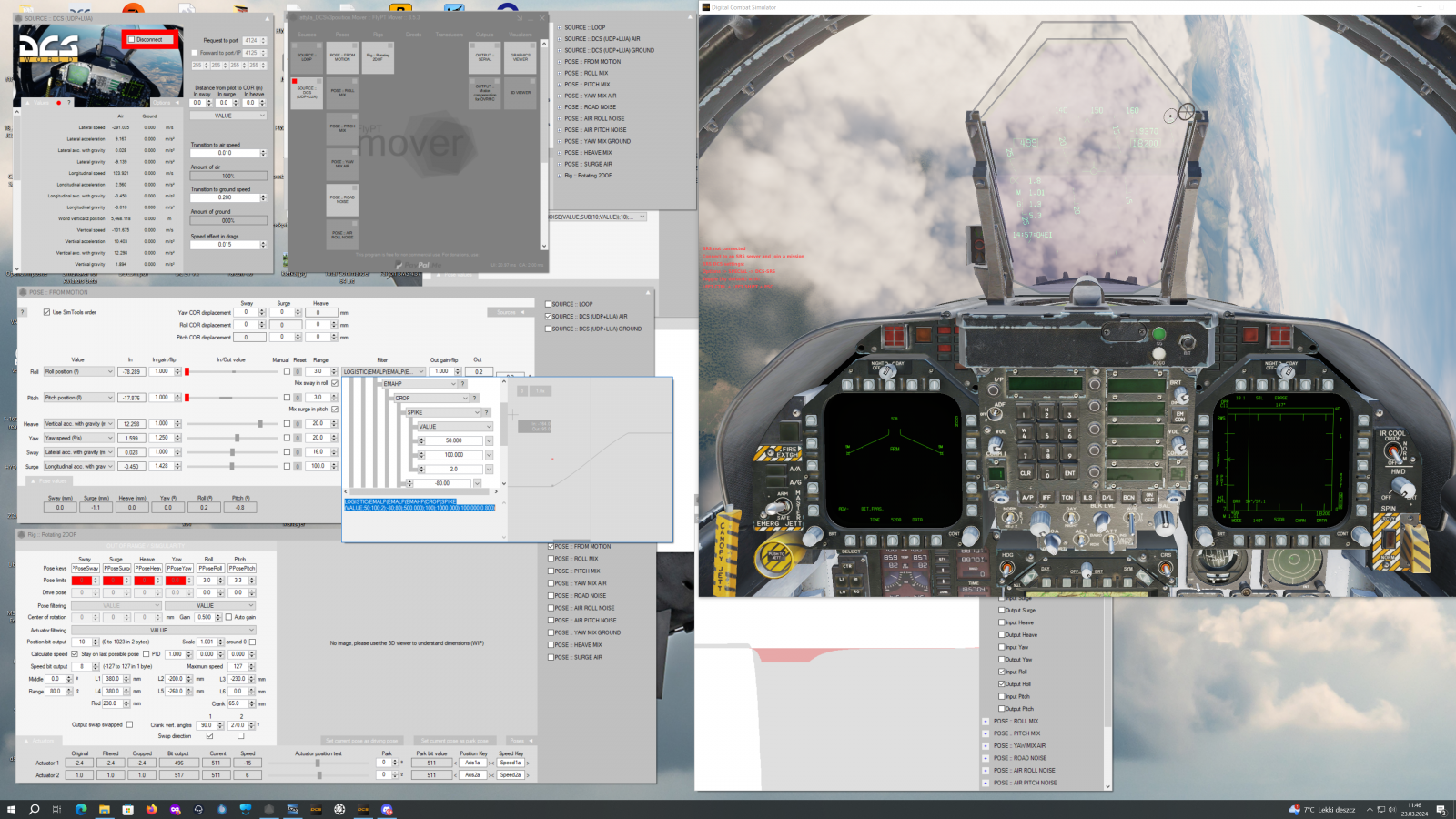Toggle the Disconnect checkbox in DCS source

point(132,39)
